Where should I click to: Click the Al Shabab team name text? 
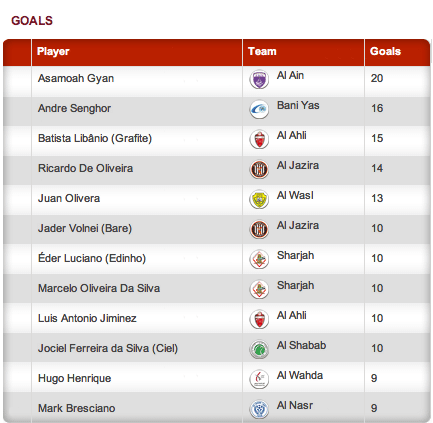tap(301, 345)
